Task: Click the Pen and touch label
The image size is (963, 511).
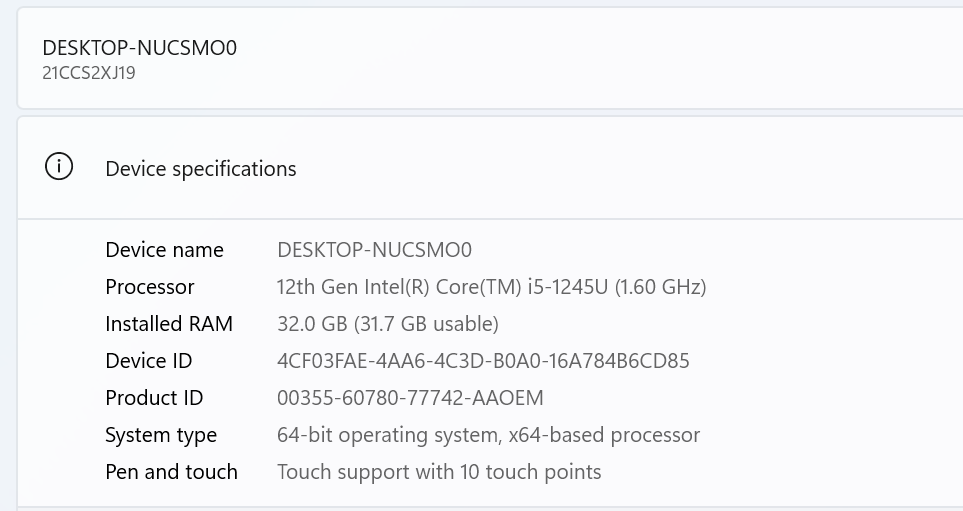Action: [171, 472]
